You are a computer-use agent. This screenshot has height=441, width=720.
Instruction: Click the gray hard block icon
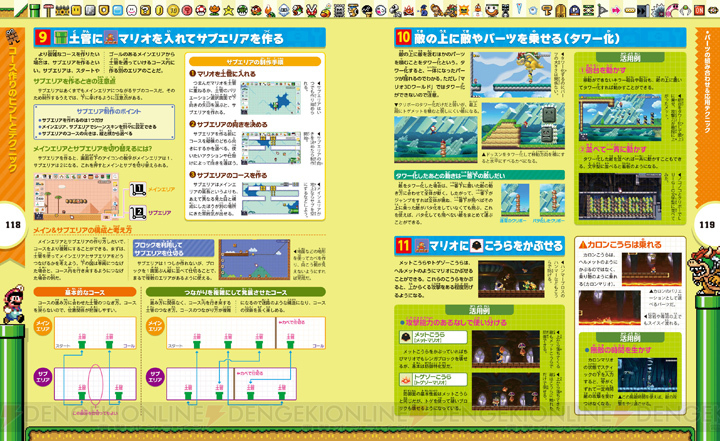90,10
